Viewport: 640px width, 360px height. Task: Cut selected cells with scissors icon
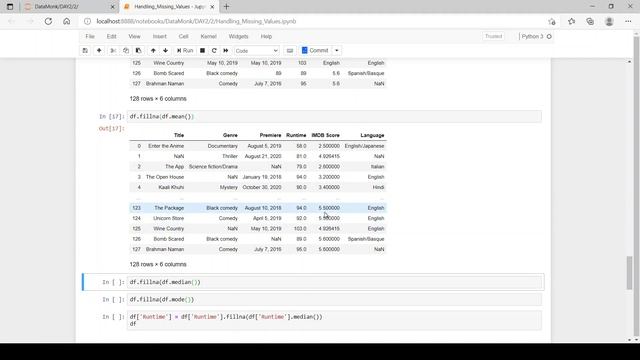coord(113,51)
